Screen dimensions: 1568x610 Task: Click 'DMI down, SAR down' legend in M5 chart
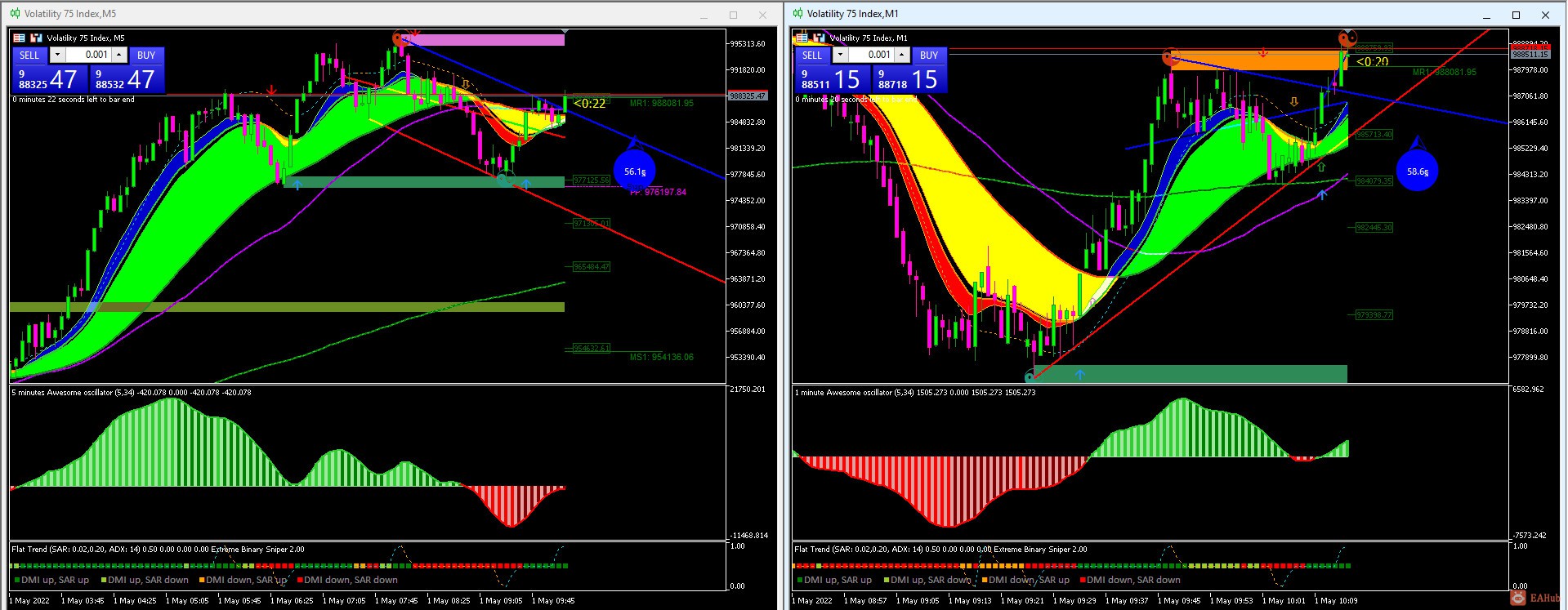tap(347, 580)
